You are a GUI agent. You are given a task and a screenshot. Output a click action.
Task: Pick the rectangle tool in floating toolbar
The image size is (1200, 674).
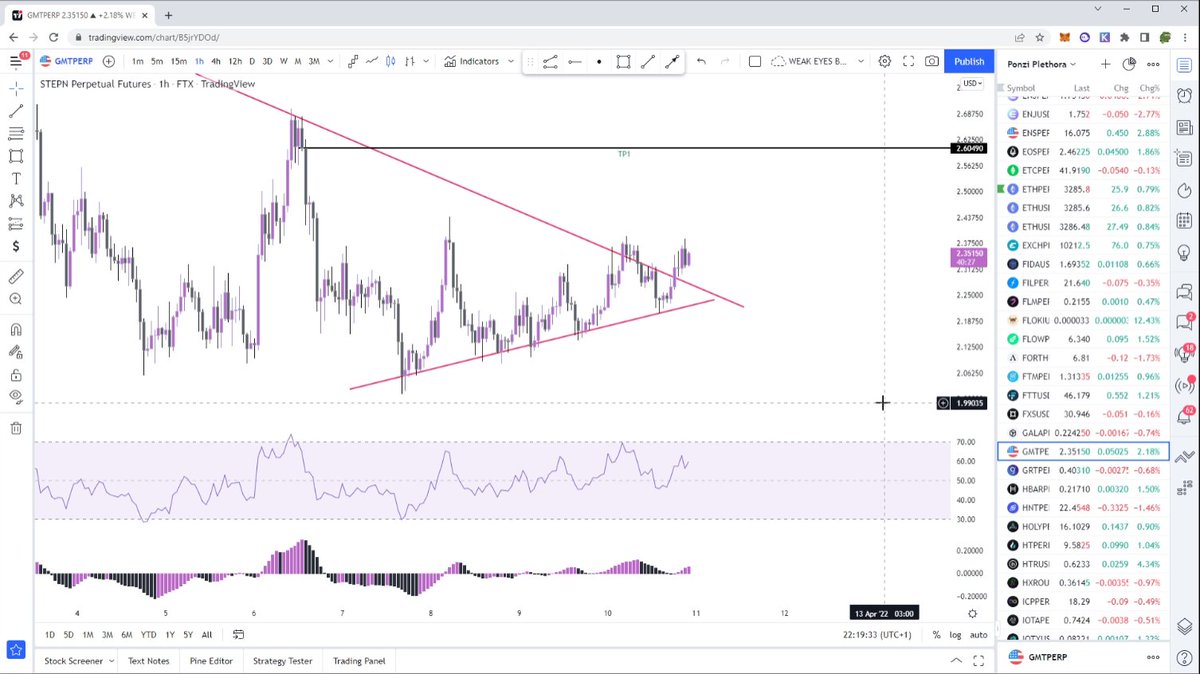coord(623,61)
